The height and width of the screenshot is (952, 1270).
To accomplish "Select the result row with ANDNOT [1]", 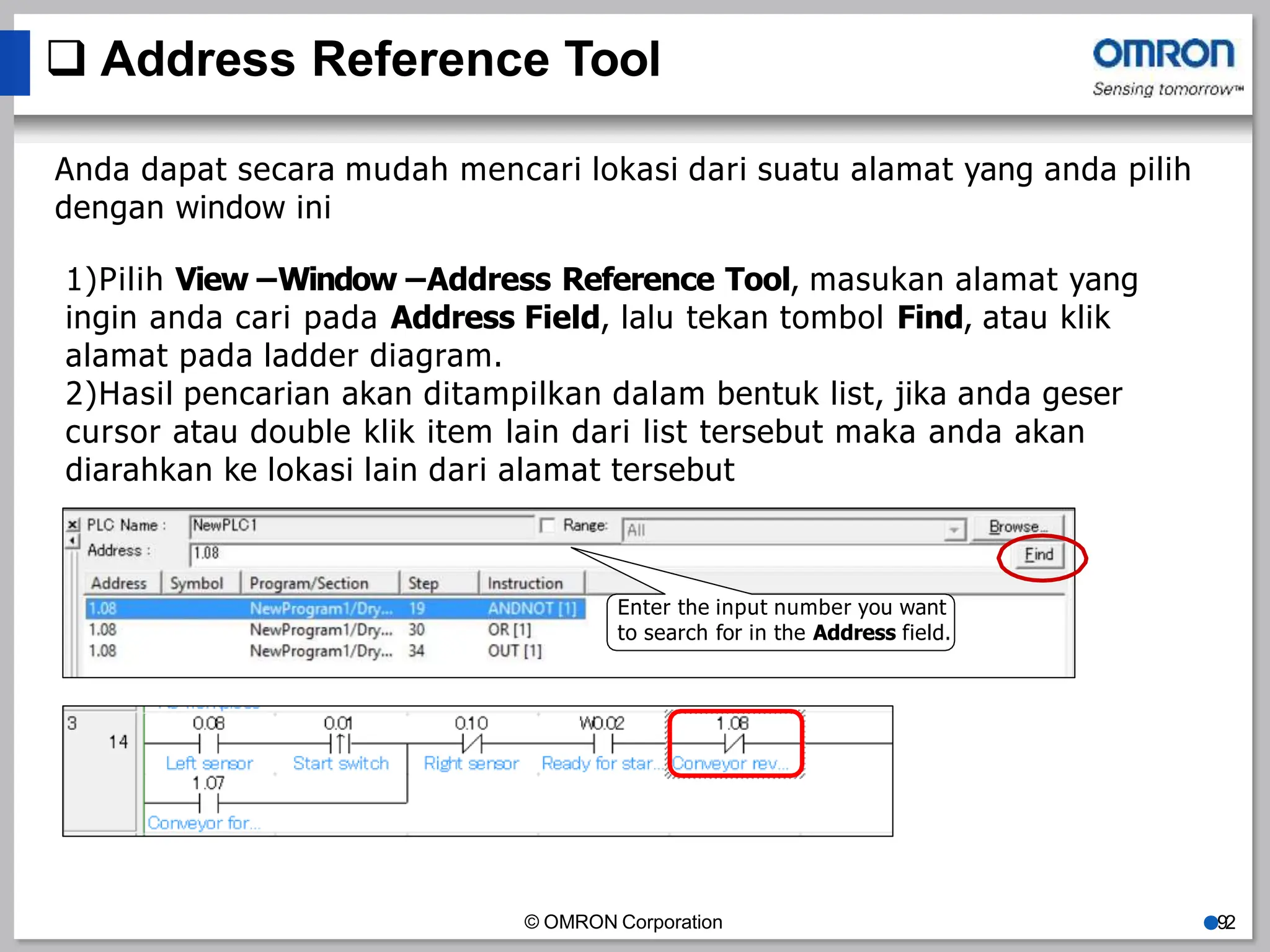I will tap(335, 609).
